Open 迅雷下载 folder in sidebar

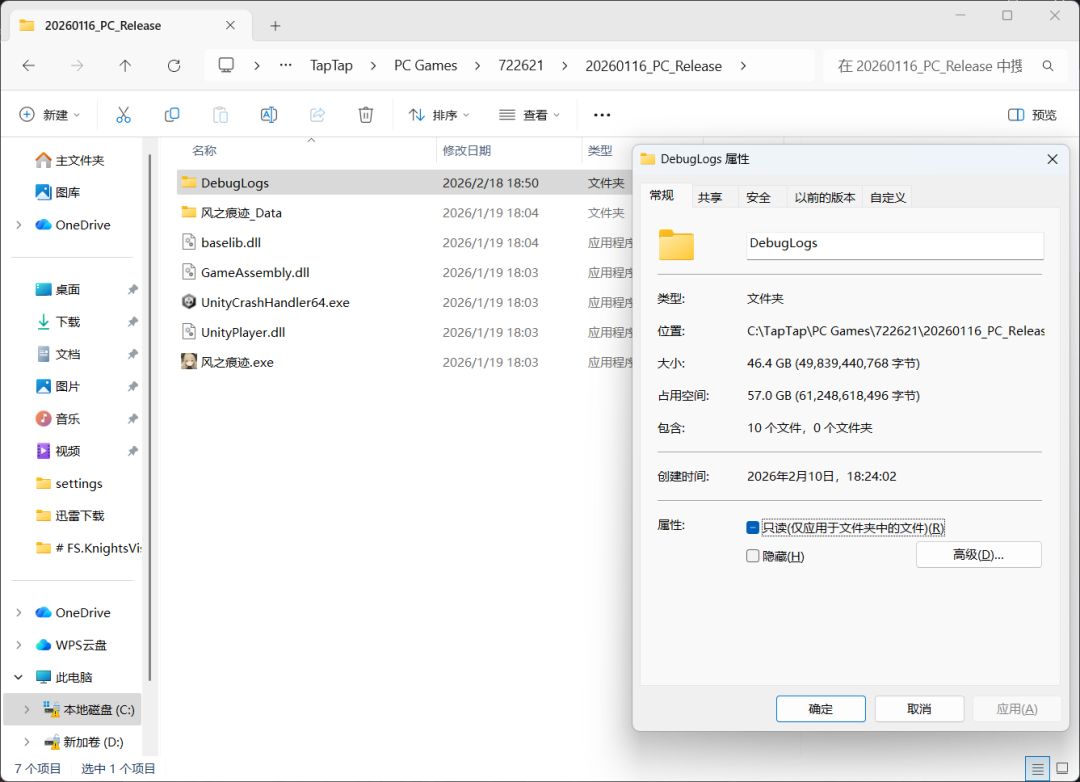(70, 516)
